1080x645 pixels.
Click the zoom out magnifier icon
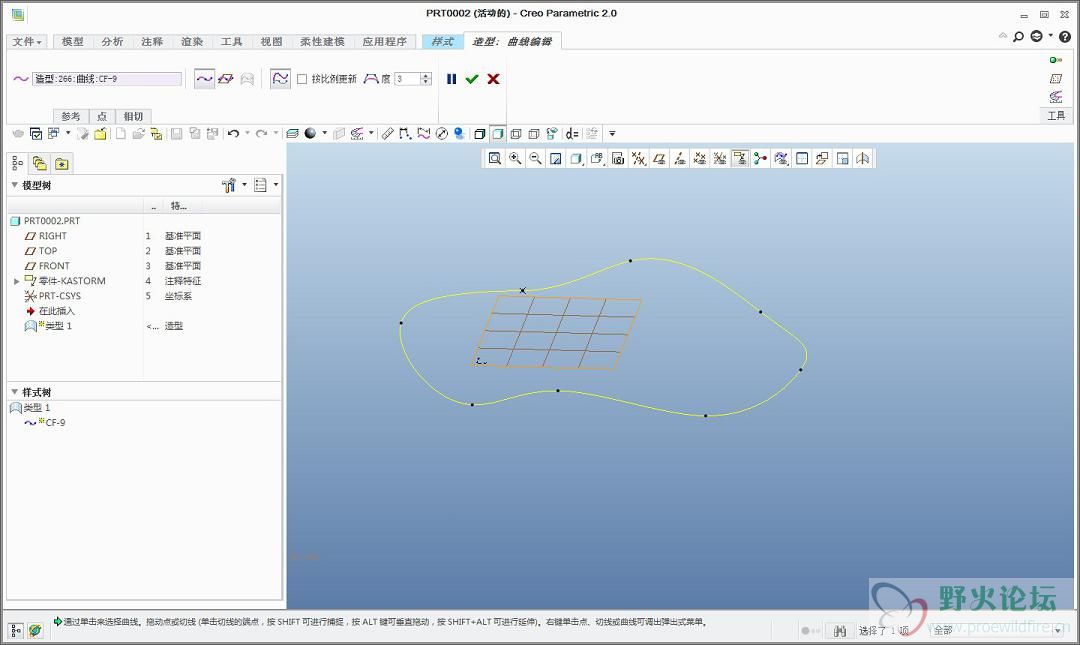coord(536,158)
